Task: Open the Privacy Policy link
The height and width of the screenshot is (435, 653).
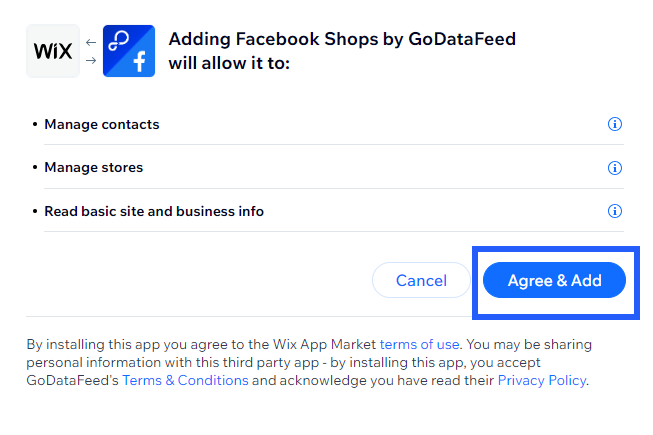Action: 542,380
